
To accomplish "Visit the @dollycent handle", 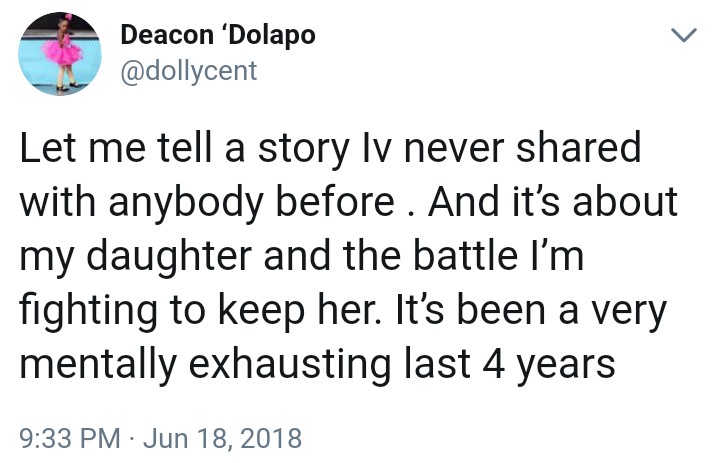I will click(188, 70).
